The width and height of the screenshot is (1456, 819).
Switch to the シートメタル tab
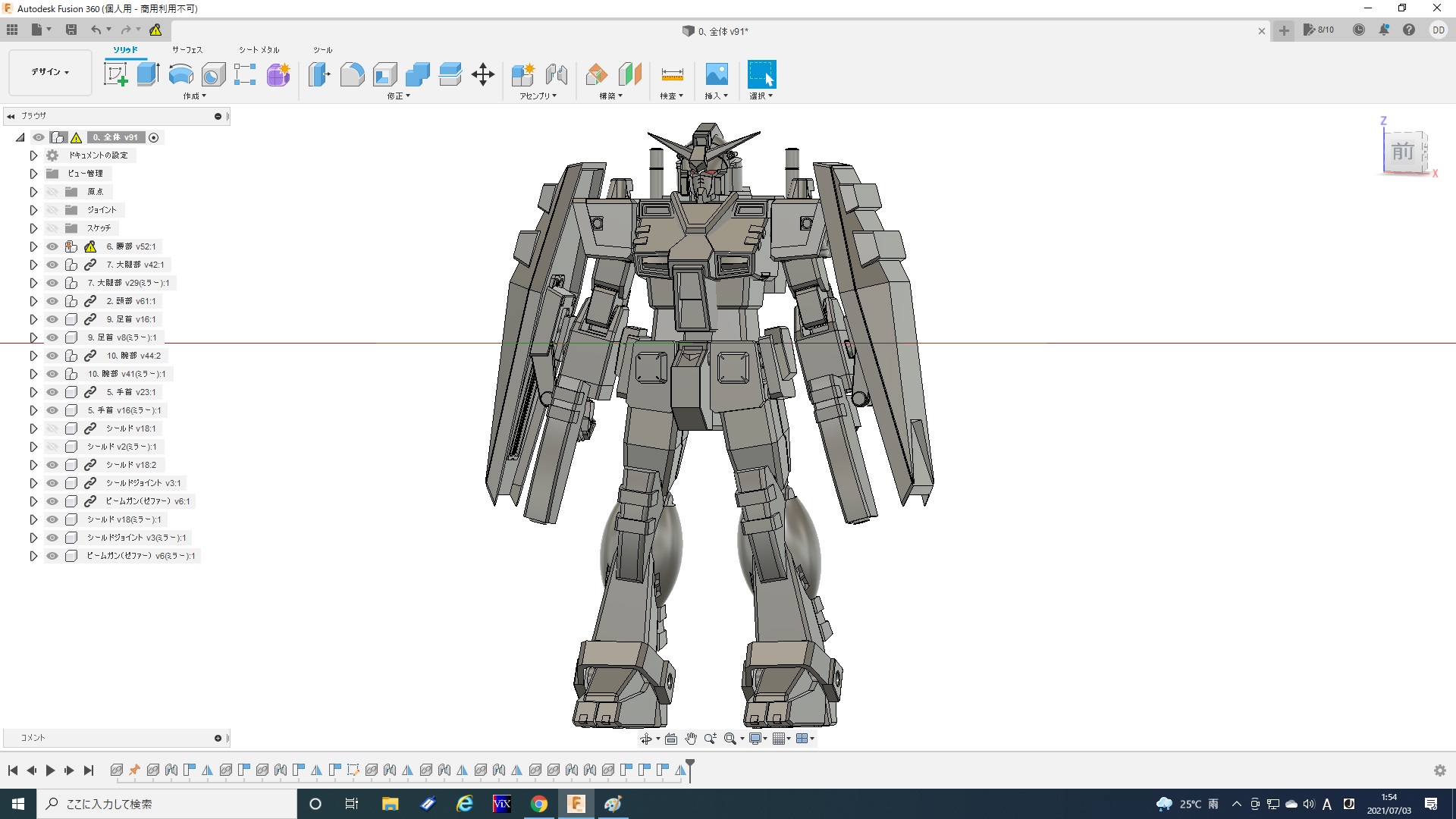coord(259,50)
